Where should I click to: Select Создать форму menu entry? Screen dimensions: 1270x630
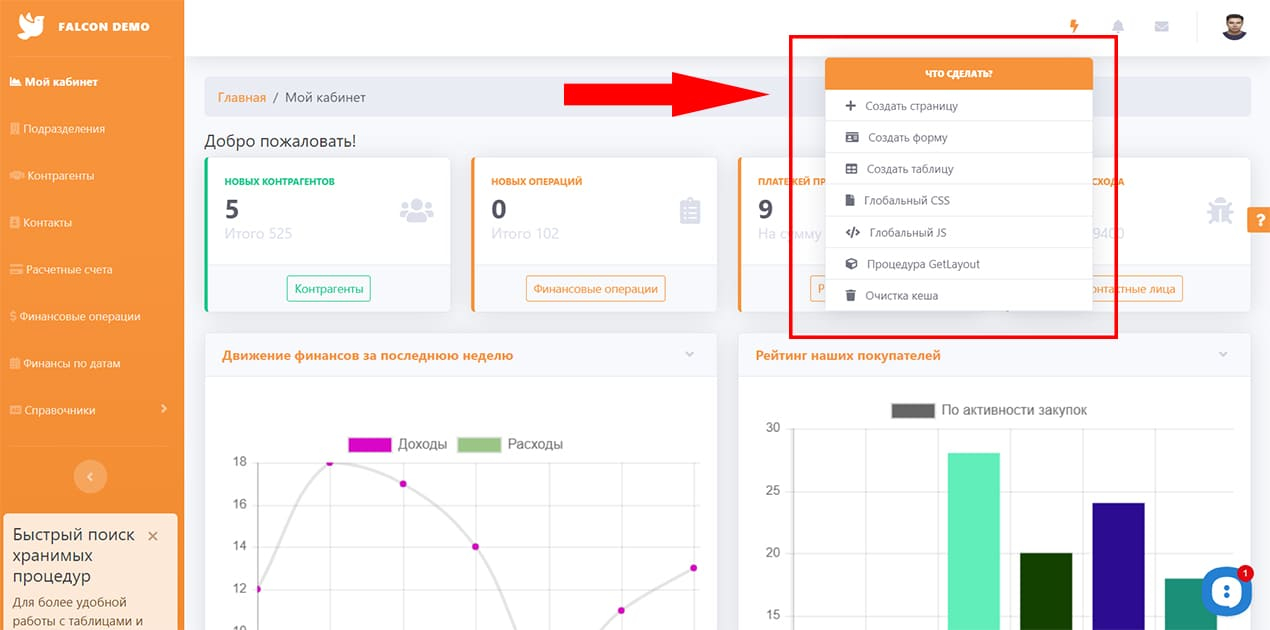point(958,137)
